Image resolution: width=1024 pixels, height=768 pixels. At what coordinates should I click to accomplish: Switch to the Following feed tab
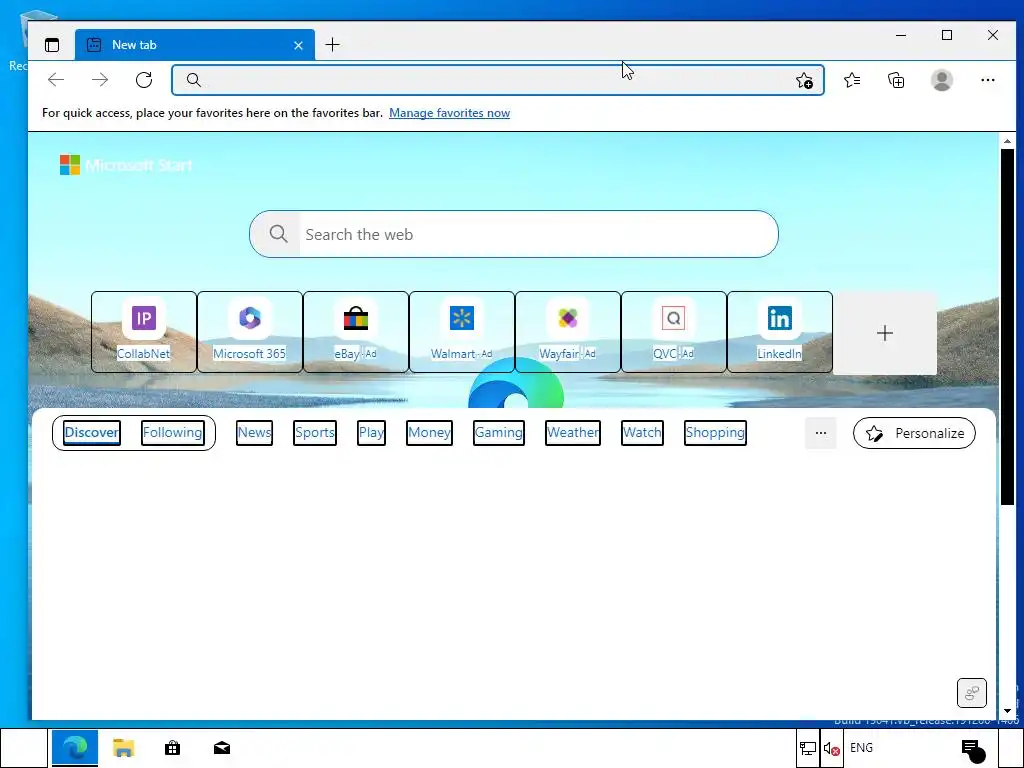[x=172, y=433]
